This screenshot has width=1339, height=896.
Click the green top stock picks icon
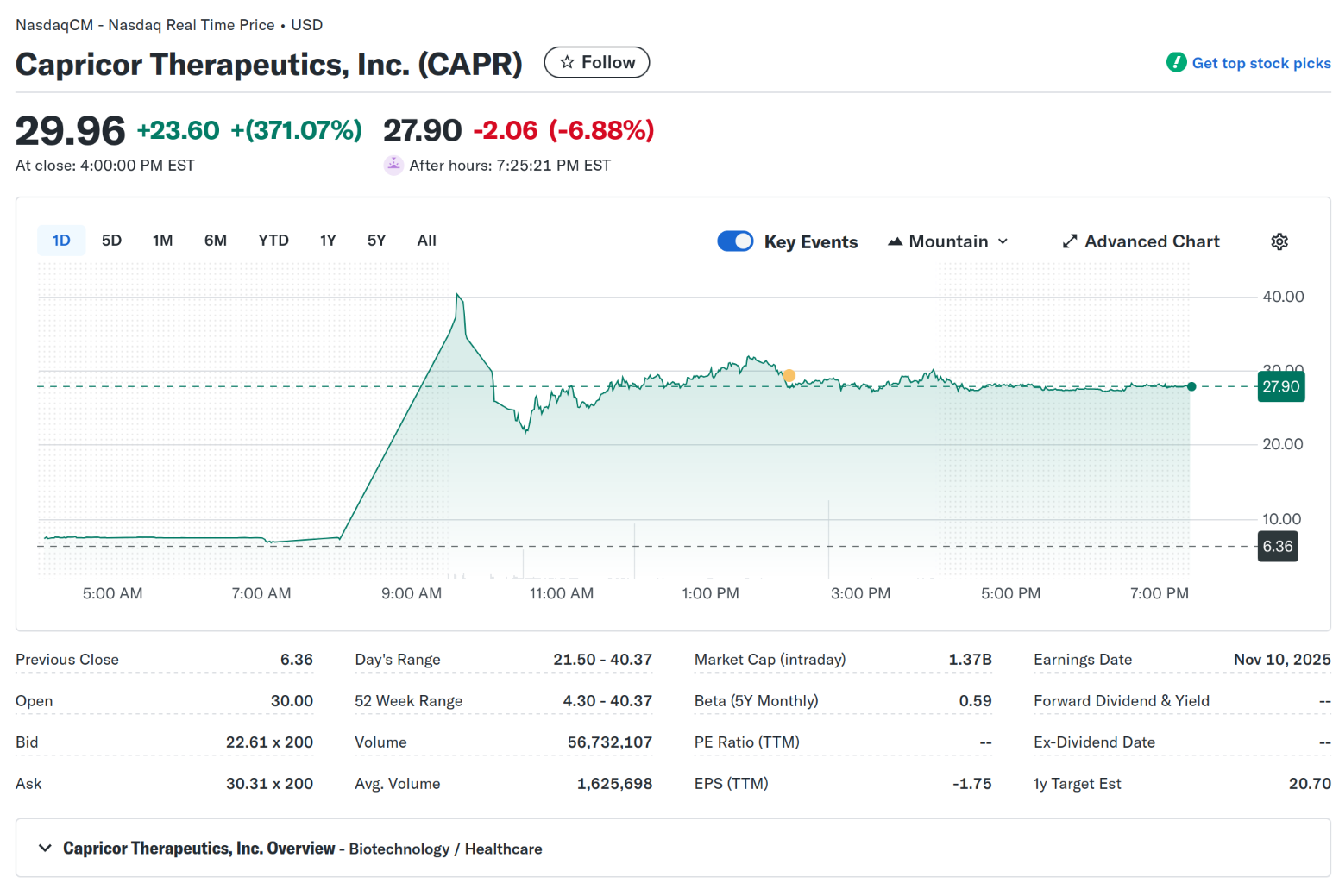[1176, 62]
